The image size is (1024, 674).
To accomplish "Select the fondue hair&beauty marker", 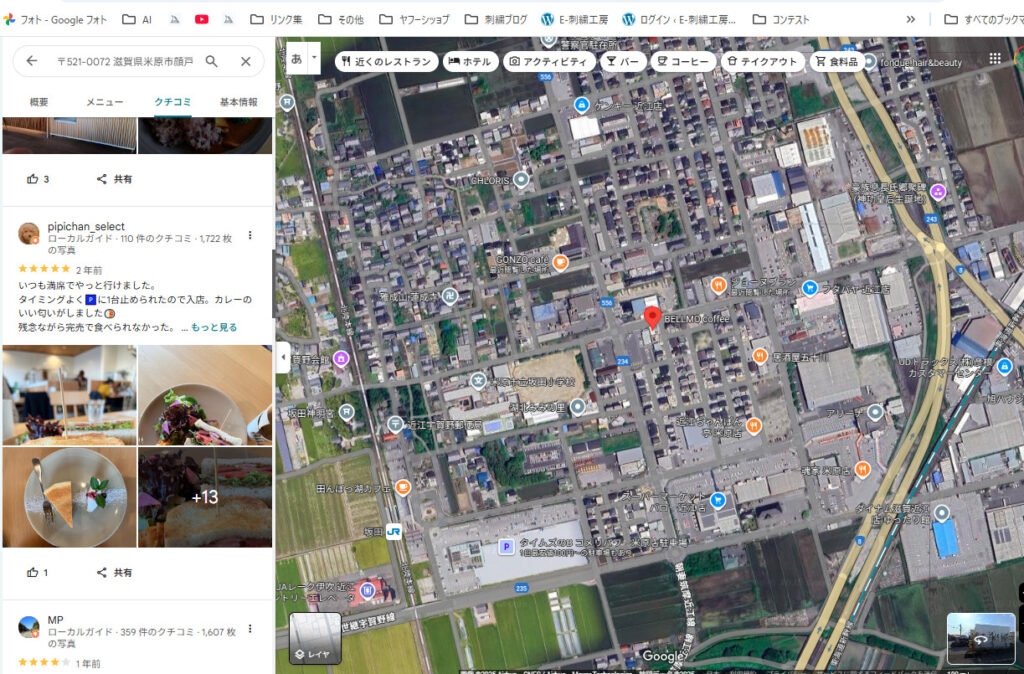I will click(869, 61).
